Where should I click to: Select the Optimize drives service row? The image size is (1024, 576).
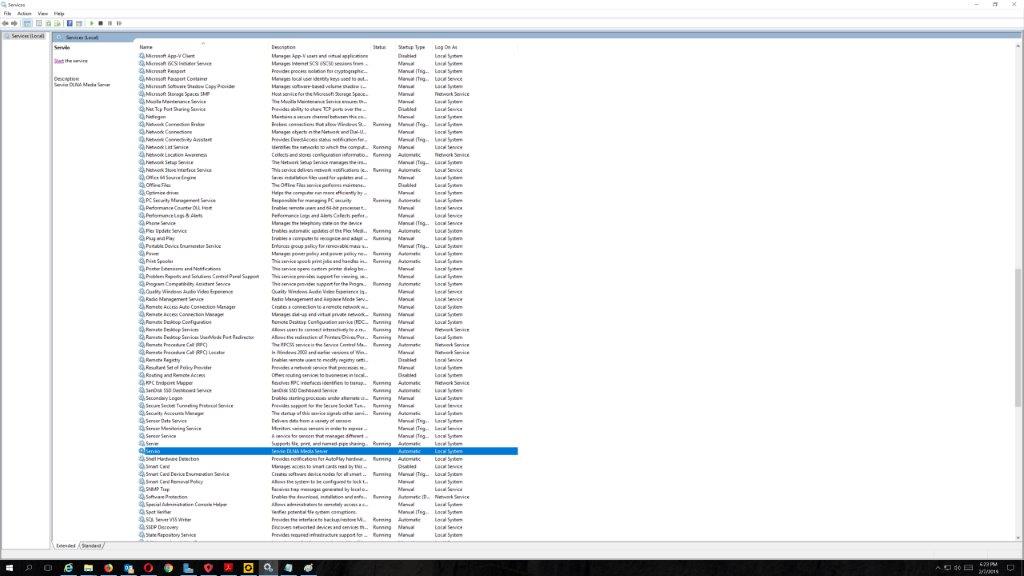pyautogui.click(x=328, y=193)
